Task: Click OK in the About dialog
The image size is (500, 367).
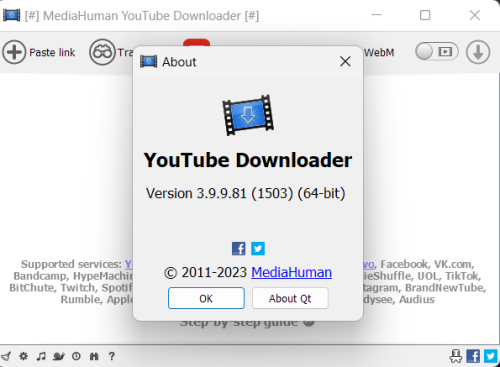Action: pos(206,298)
